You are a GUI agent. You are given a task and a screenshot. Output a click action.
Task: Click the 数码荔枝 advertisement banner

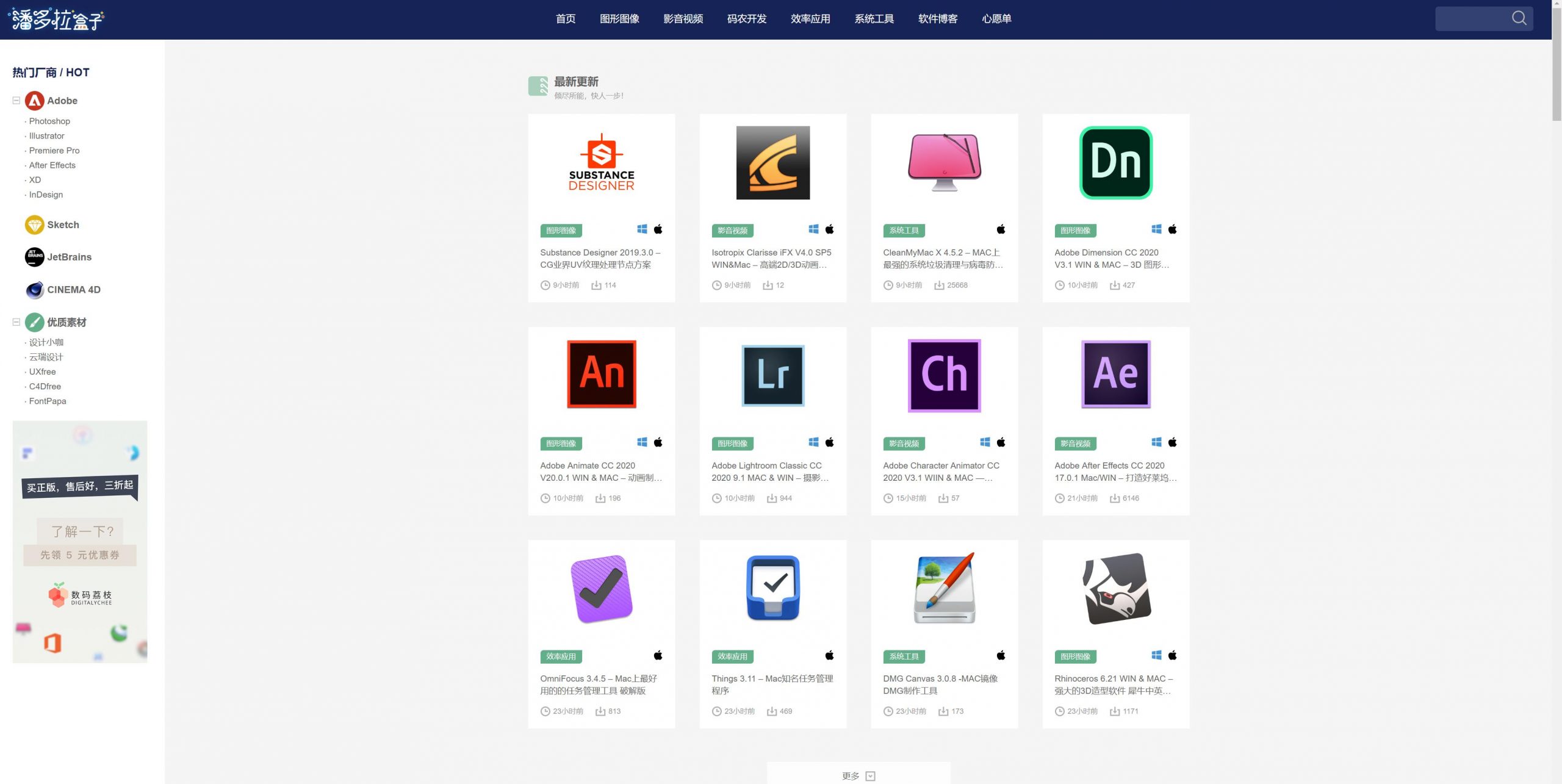point(80,542)
